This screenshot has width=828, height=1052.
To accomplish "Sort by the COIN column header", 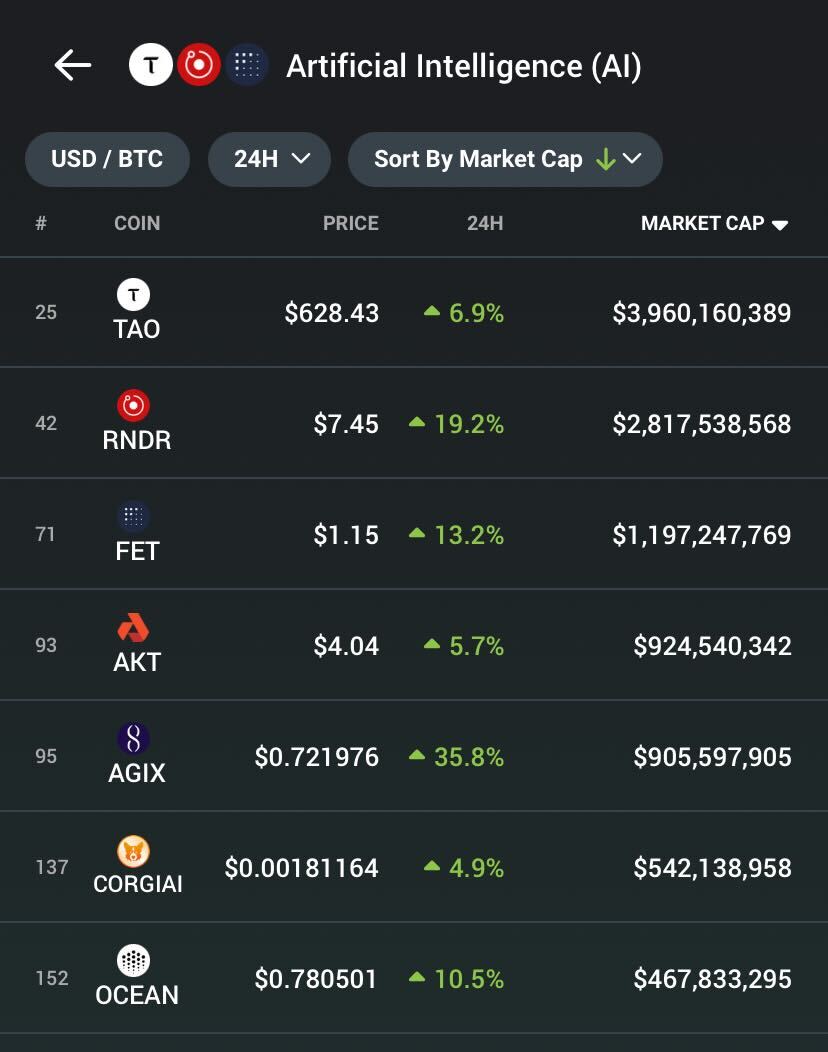I will tap(137, 223).
